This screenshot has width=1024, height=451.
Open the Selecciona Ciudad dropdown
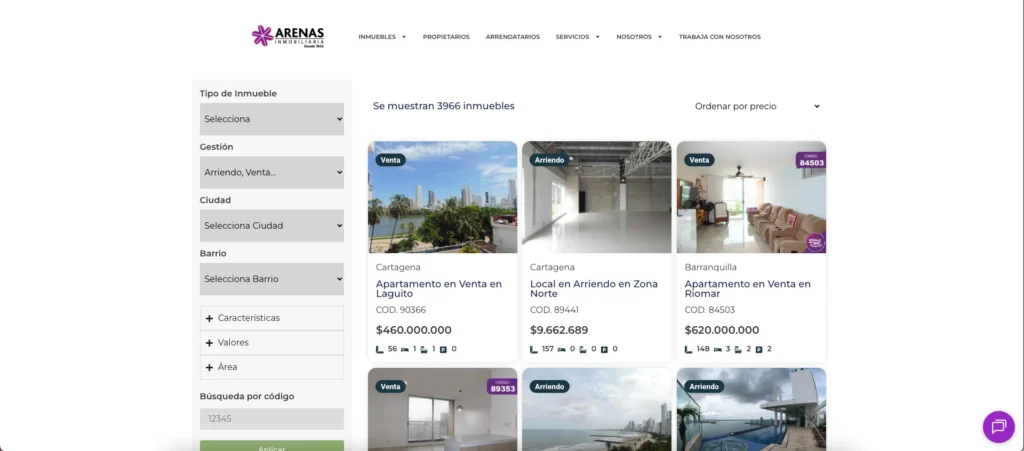tap(272, 225)
